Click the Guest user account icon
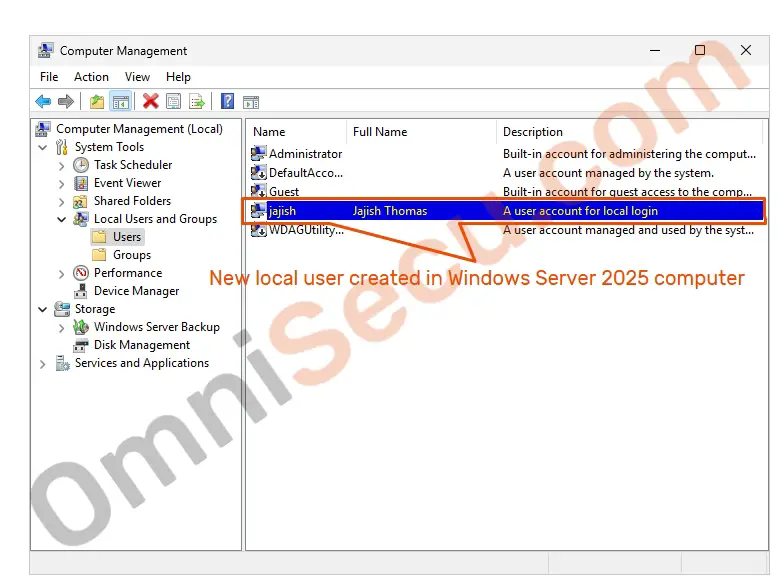 259,192
